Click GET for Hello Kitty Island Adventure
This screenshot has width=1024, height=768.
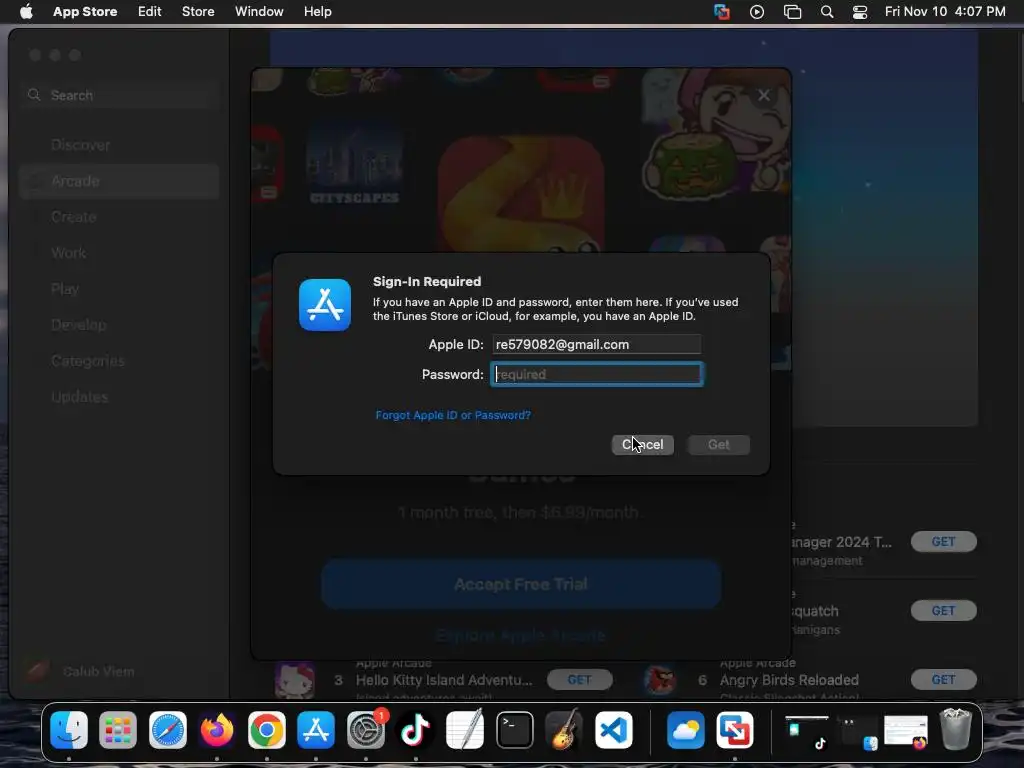[579, 680]
